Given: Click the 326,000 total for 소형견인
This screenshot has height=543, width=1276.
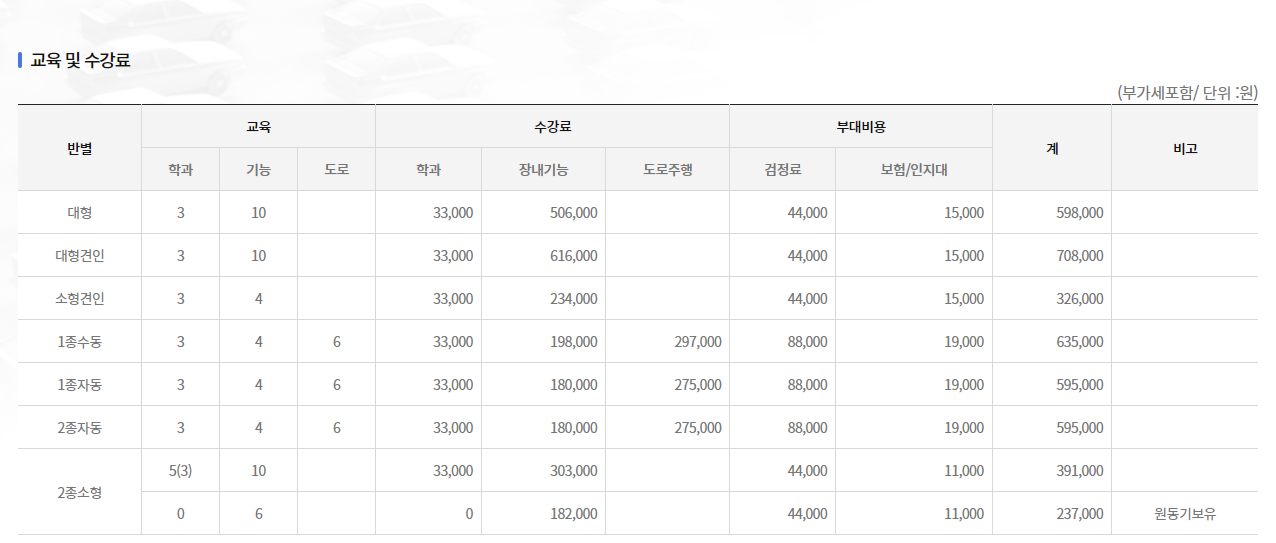Looking at the screenshot, I should (1080, 299).
